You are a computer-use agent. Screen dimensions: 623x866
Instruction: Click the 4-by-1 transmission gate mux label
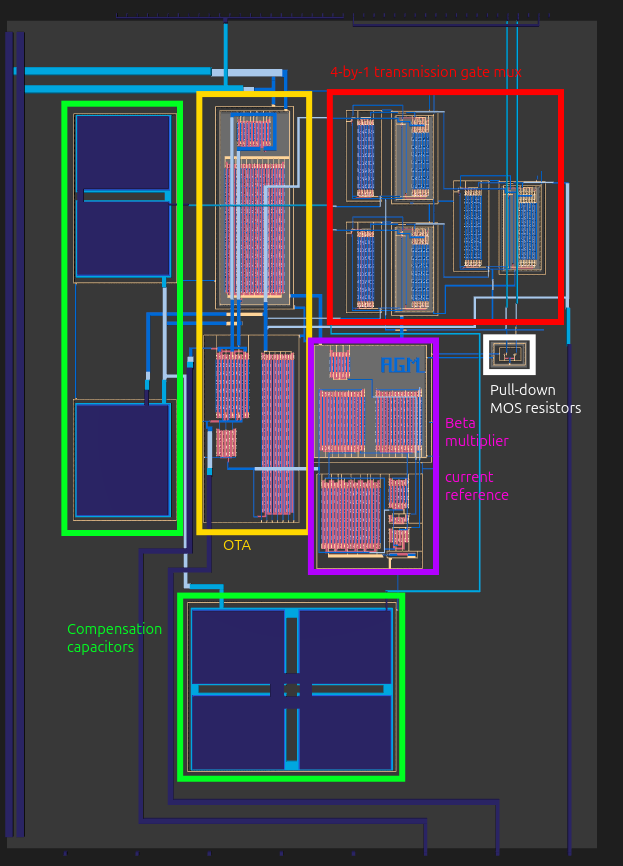pyautogui.click(x=426, y=72)
